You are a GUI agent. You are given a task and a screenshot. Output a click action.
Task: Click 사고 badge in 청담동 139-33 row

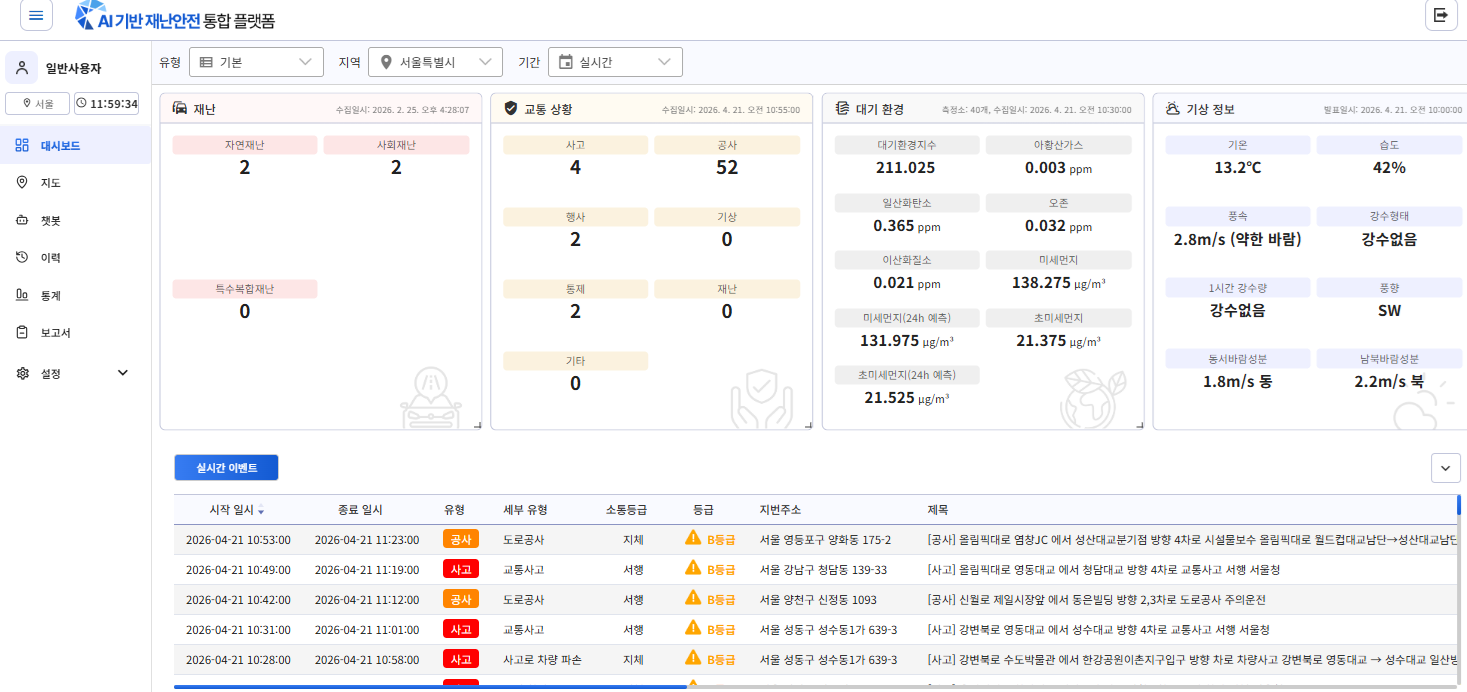click(461, 569)
